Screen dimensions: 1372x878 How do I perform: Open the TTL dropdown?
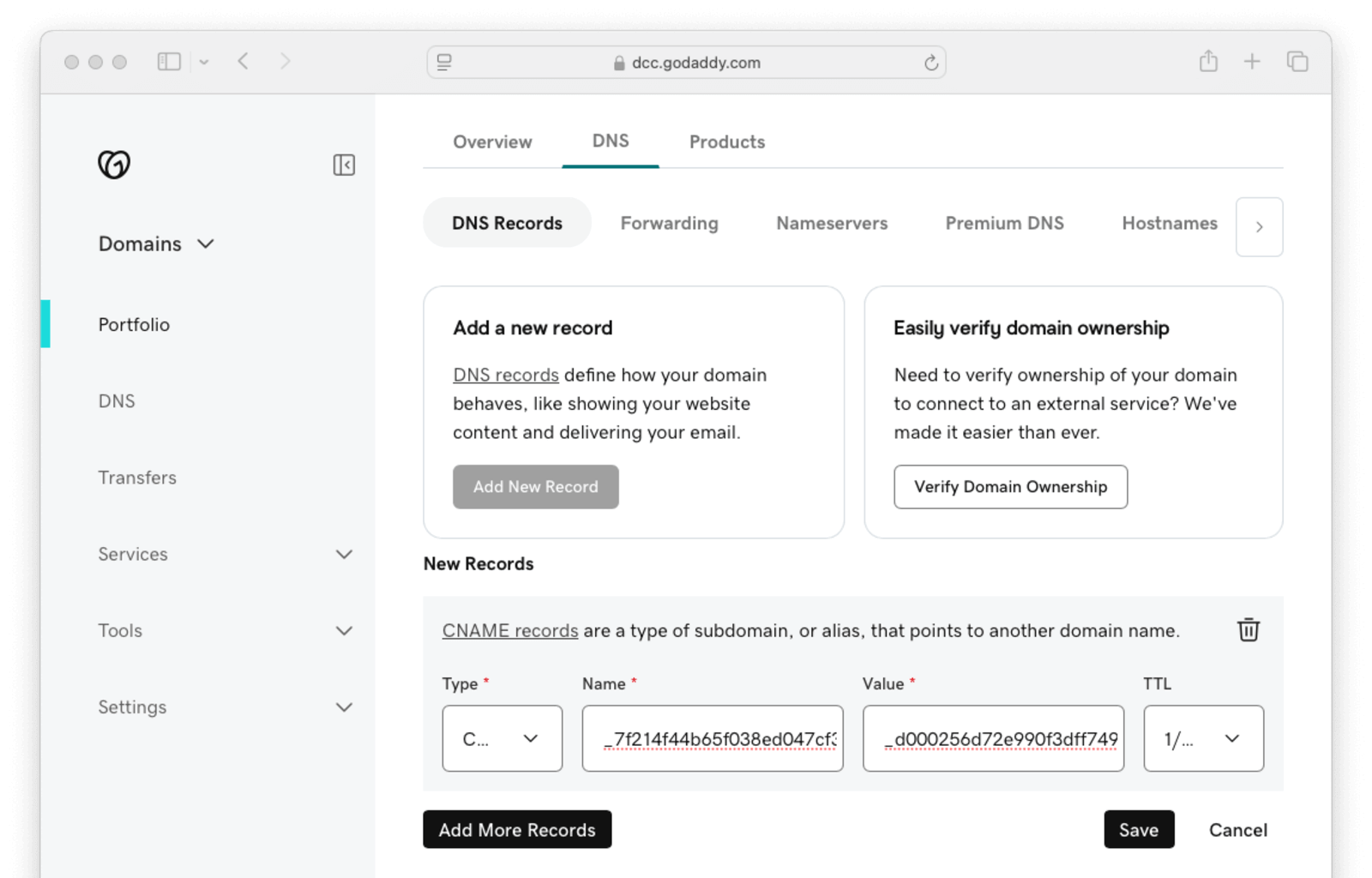(1202, 738)
